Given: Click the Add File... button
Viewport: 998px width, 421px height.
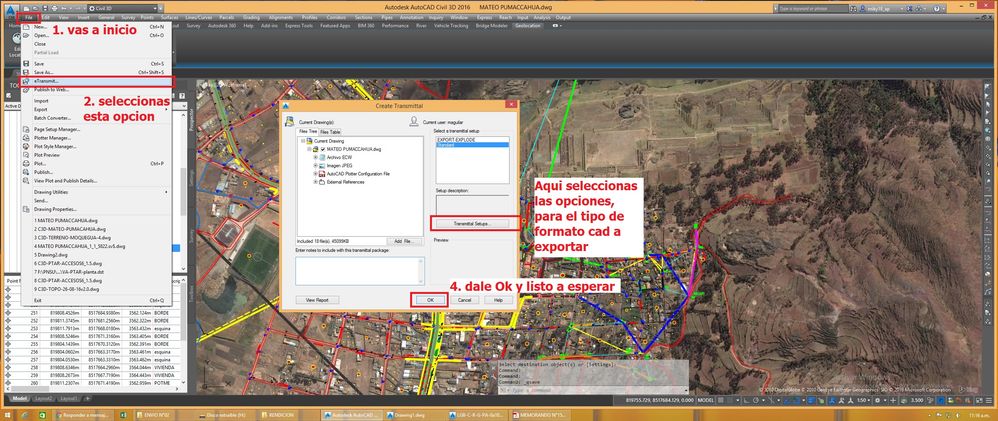Looking at the screenshot, I should [x=406, y=241].
